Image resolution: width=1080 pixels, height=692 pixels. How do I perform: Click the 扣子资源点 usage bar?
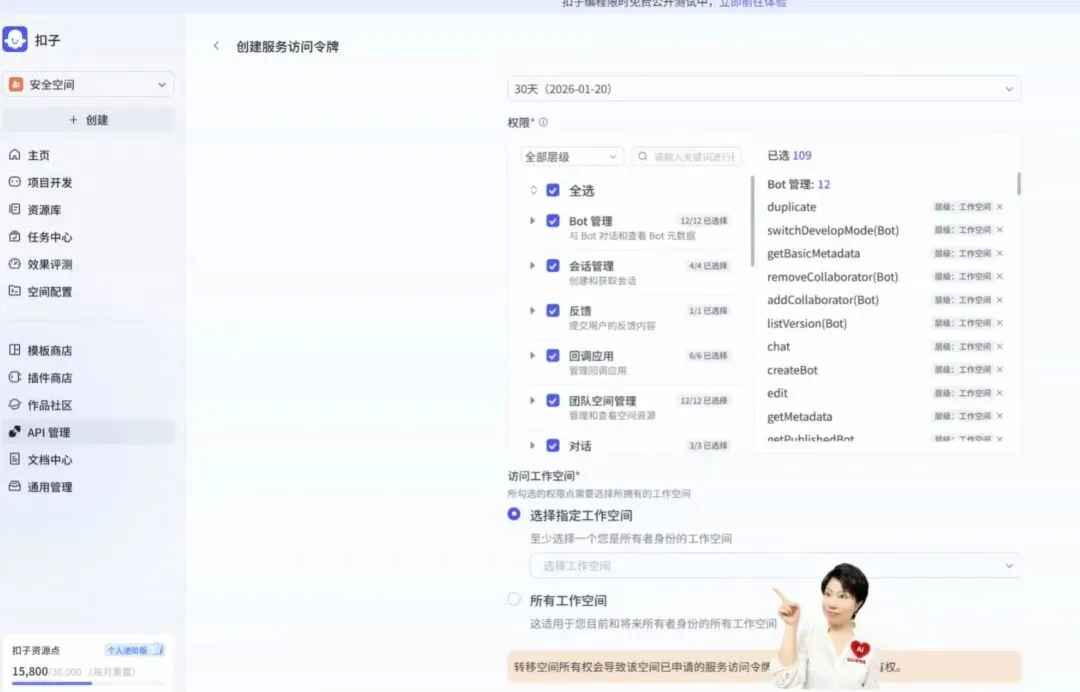[87, 683]
